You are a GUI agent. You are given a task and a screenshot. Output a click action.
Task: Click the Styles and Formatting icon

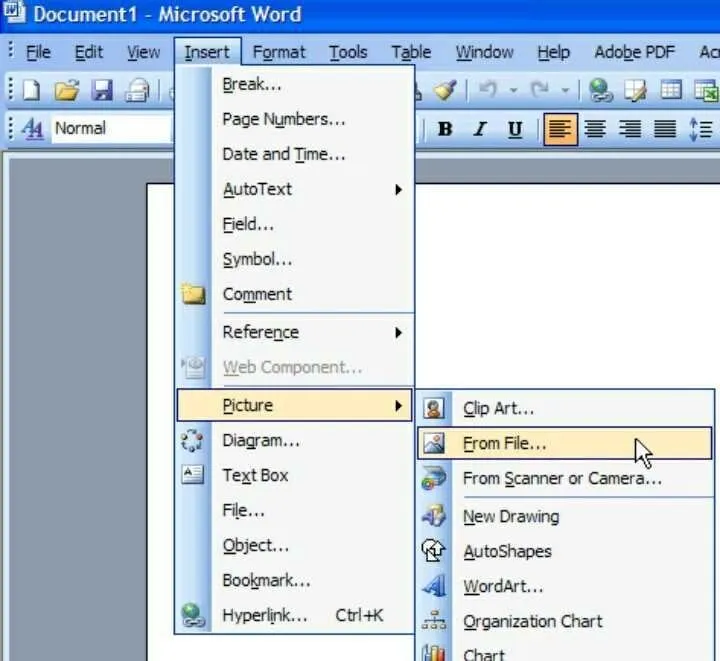coord(32,129)
